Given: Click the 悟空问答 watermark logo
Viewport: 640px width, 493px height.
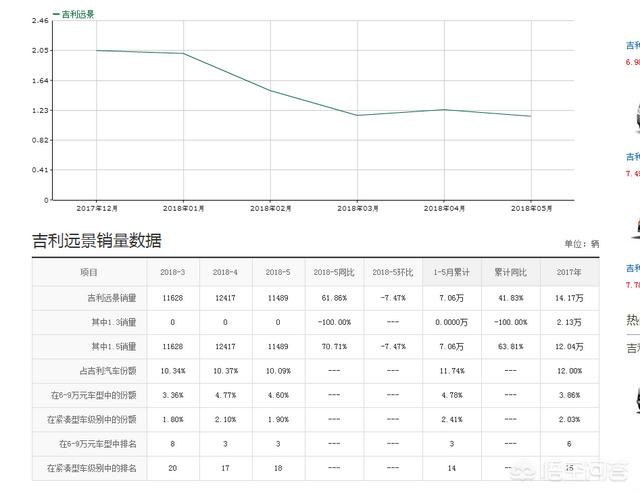Looking at the screenshot, I should 582,467.
